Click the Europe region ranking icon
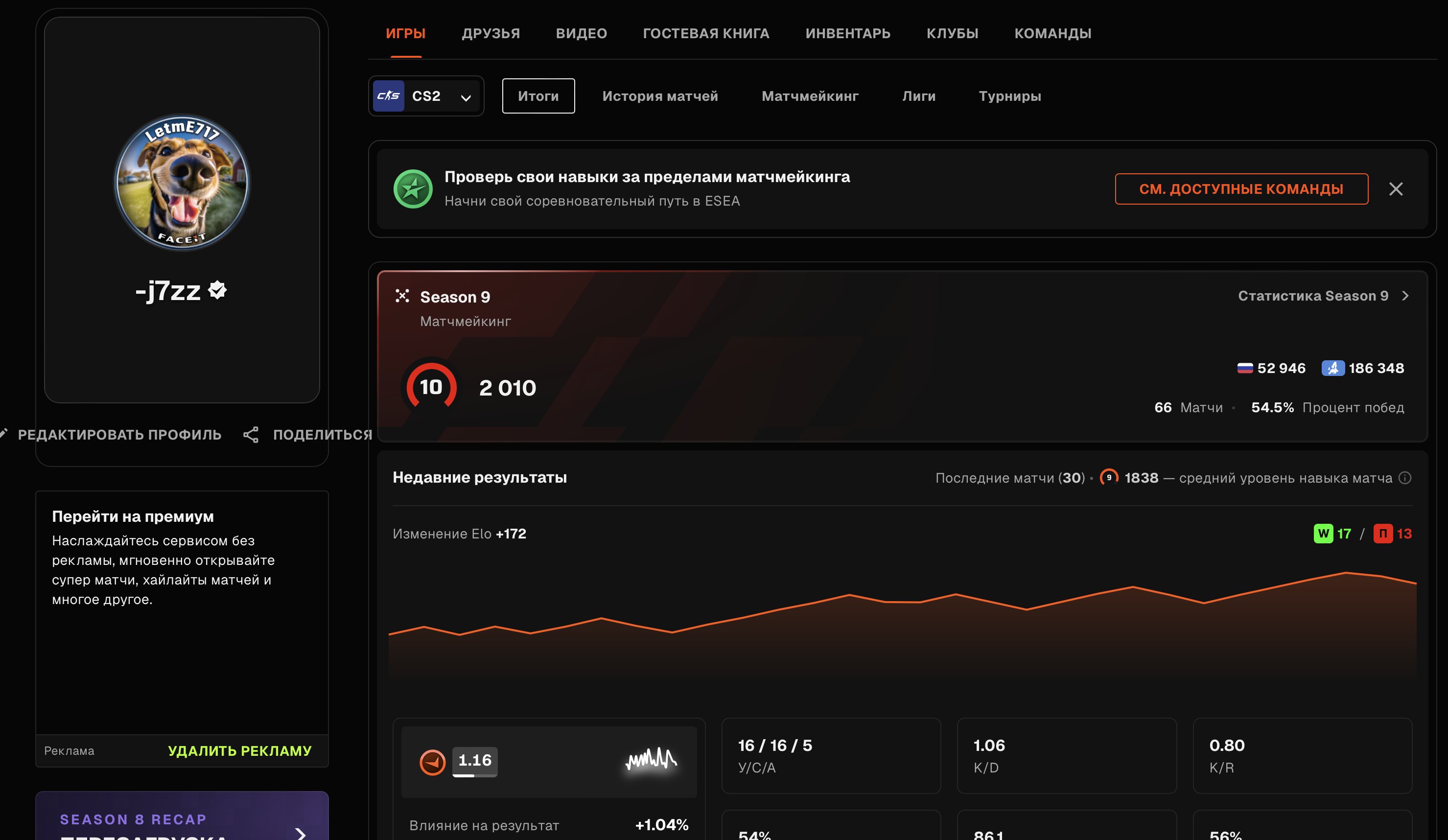 click(1332, 368)
